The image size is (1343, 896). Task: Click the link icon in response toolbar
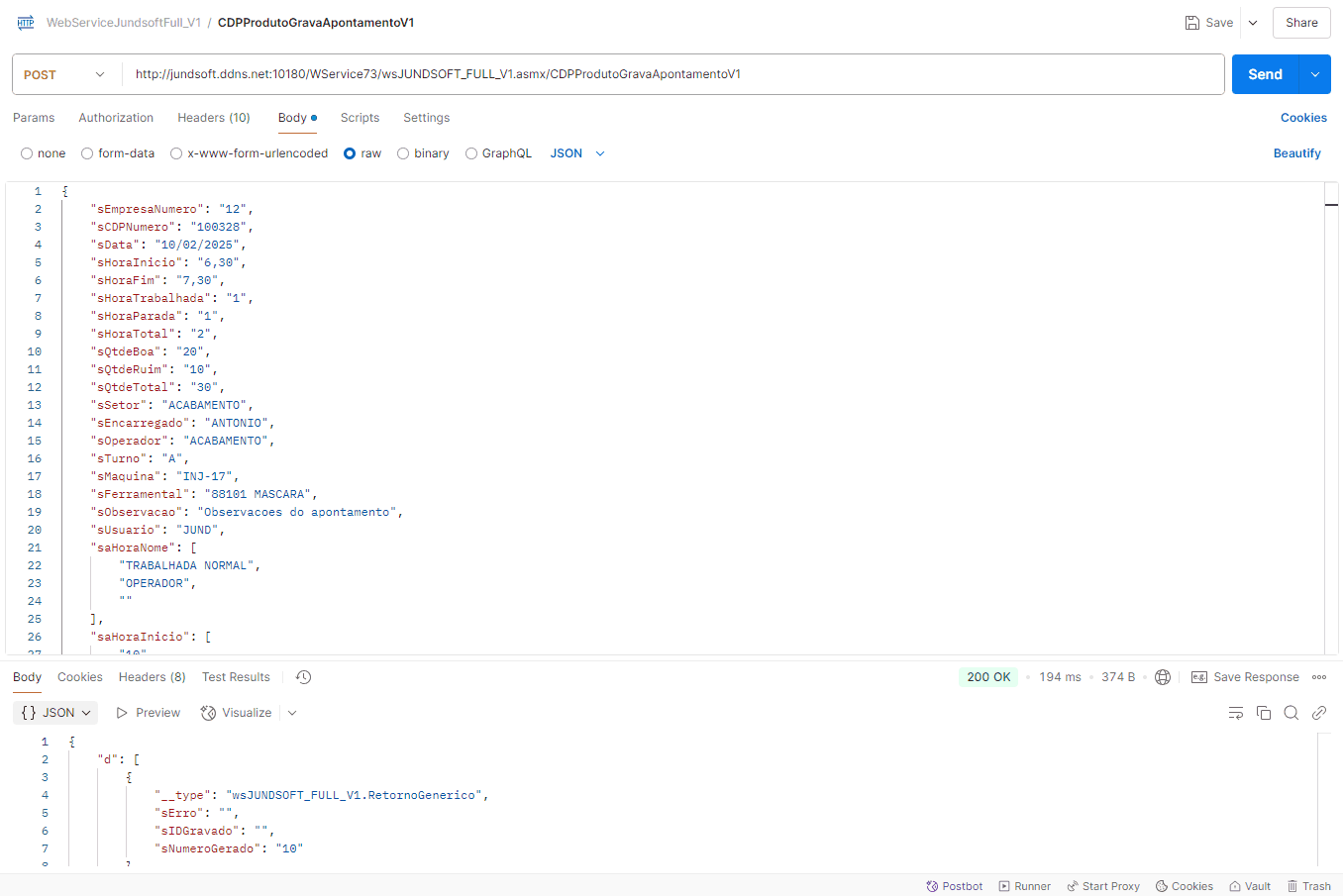pyautogui.click(x=1319, y=713)
